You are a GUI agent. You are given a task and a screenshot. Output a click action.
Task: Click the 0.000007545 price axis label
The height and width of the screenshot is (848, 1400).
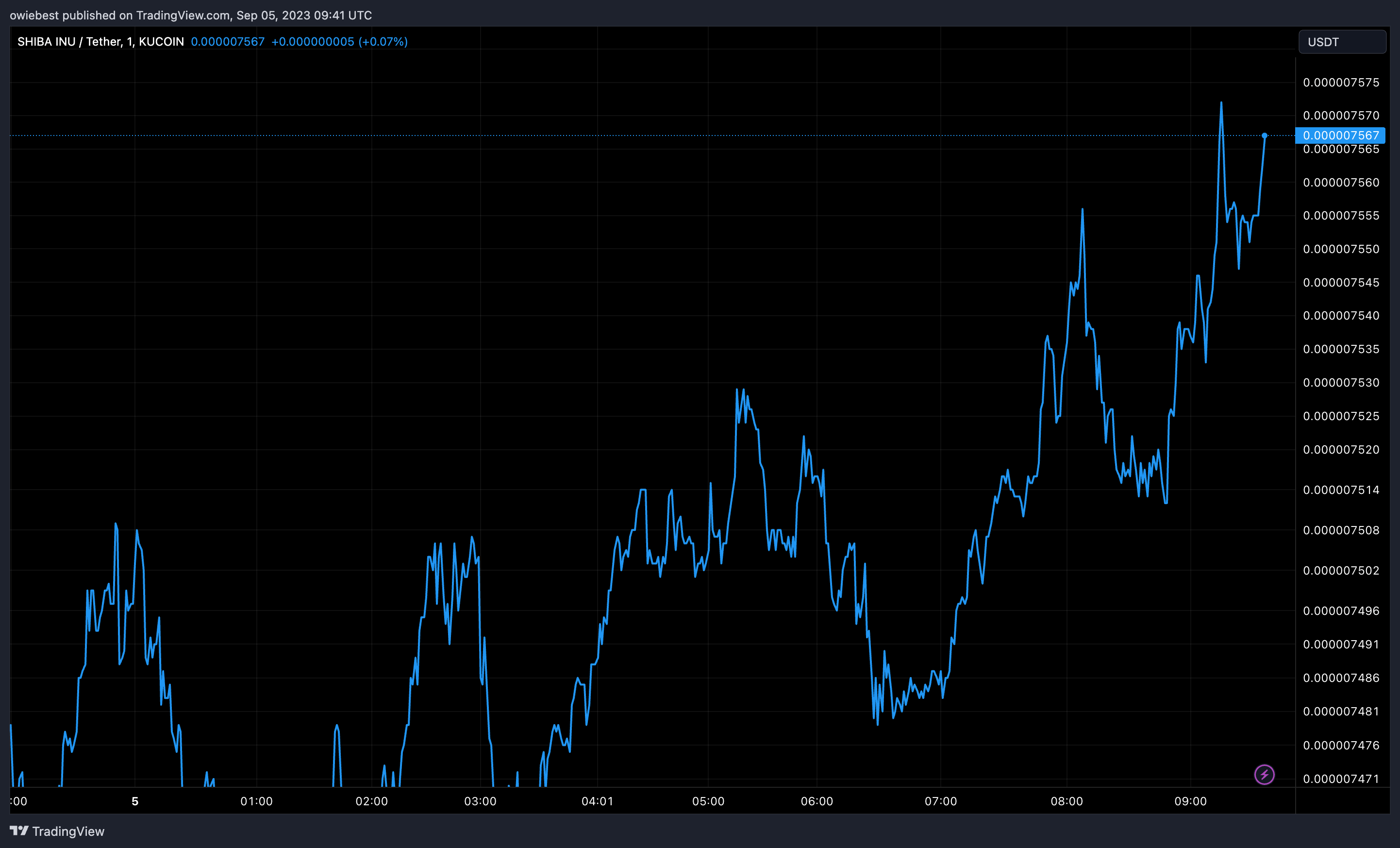pyautogui.click(x=1341, y=283)
